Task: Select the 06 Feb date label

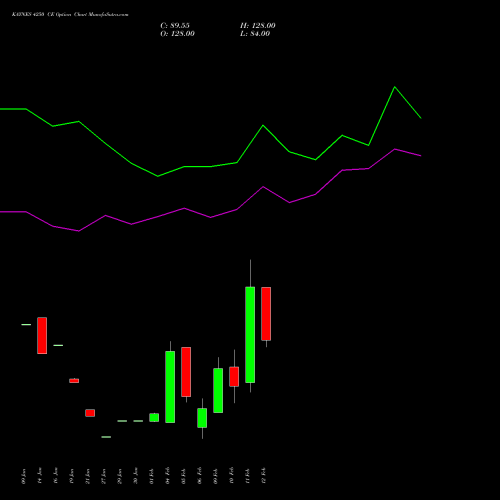Action: (x=200, y=476)
